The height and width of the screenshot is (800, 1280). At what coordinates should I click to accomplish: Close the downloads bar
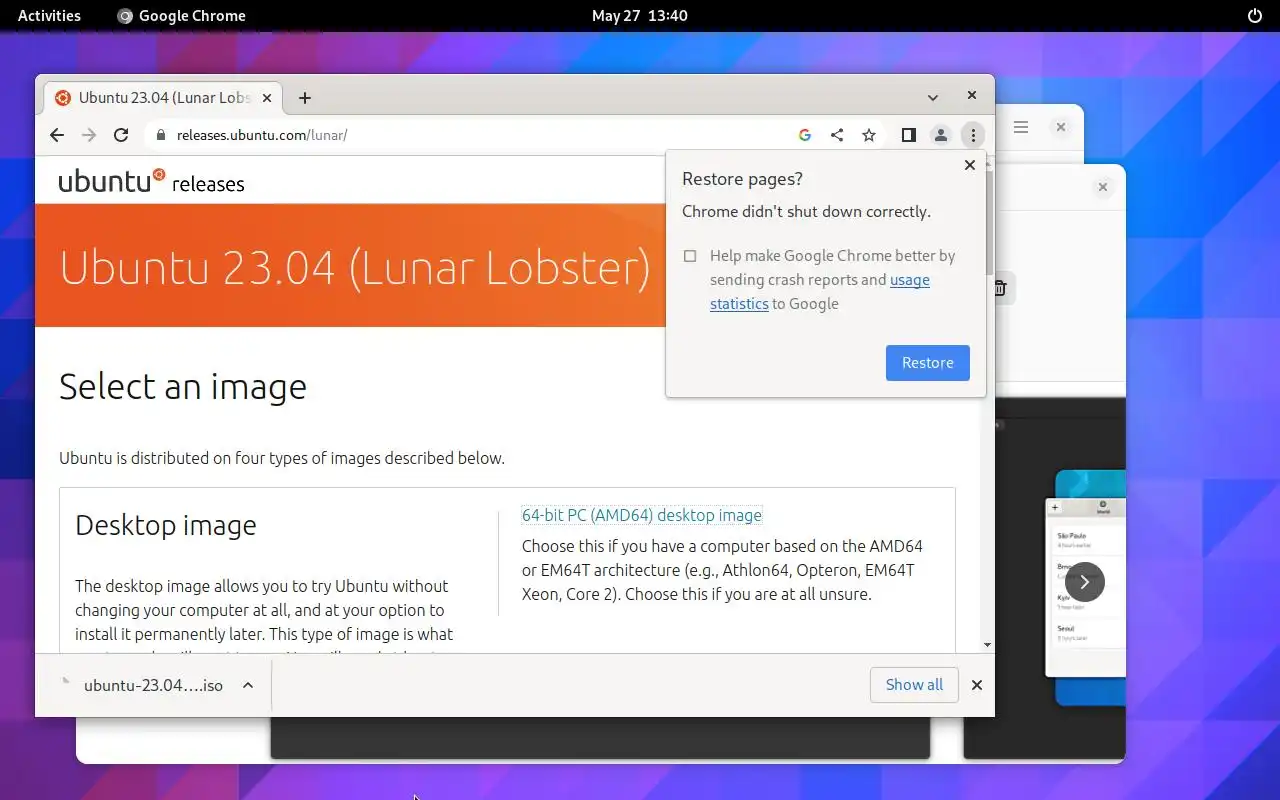tap(977, 685)
